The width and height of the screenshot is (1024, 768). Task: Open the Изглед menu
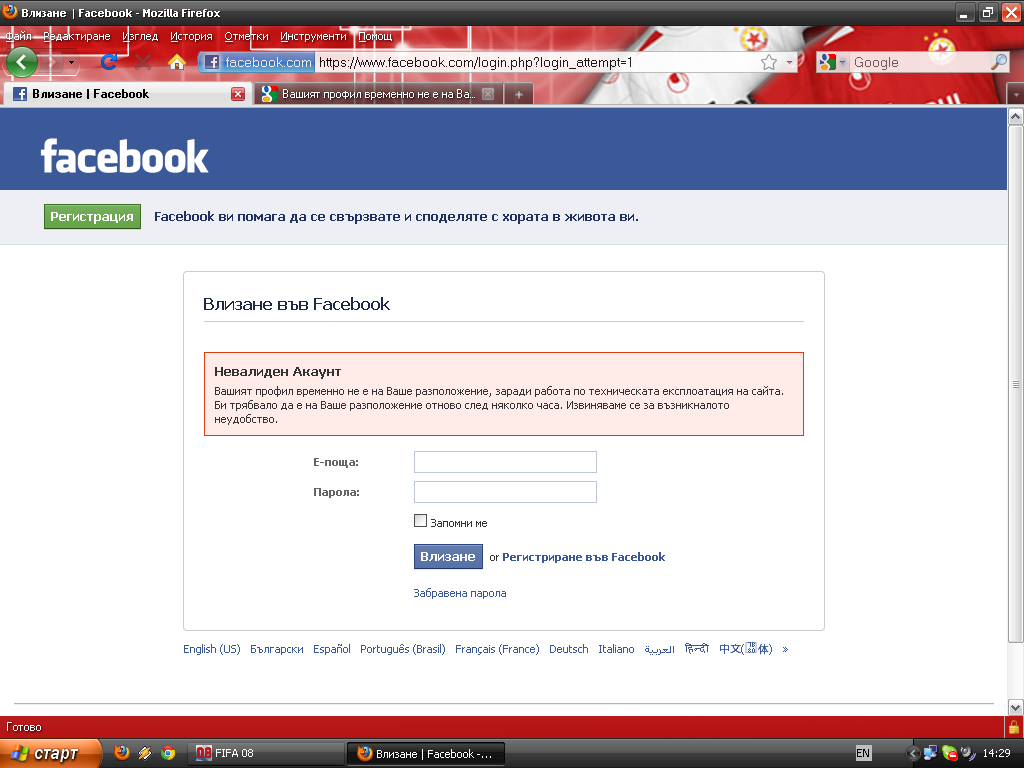140,36
